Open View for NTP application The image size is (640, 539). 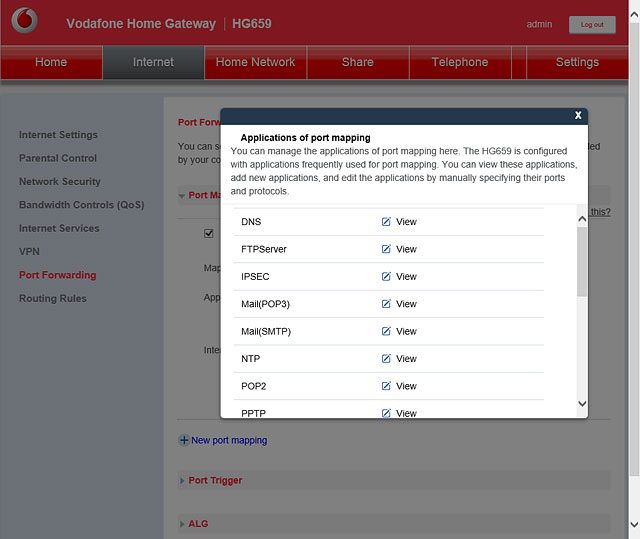tap(406, 358)
